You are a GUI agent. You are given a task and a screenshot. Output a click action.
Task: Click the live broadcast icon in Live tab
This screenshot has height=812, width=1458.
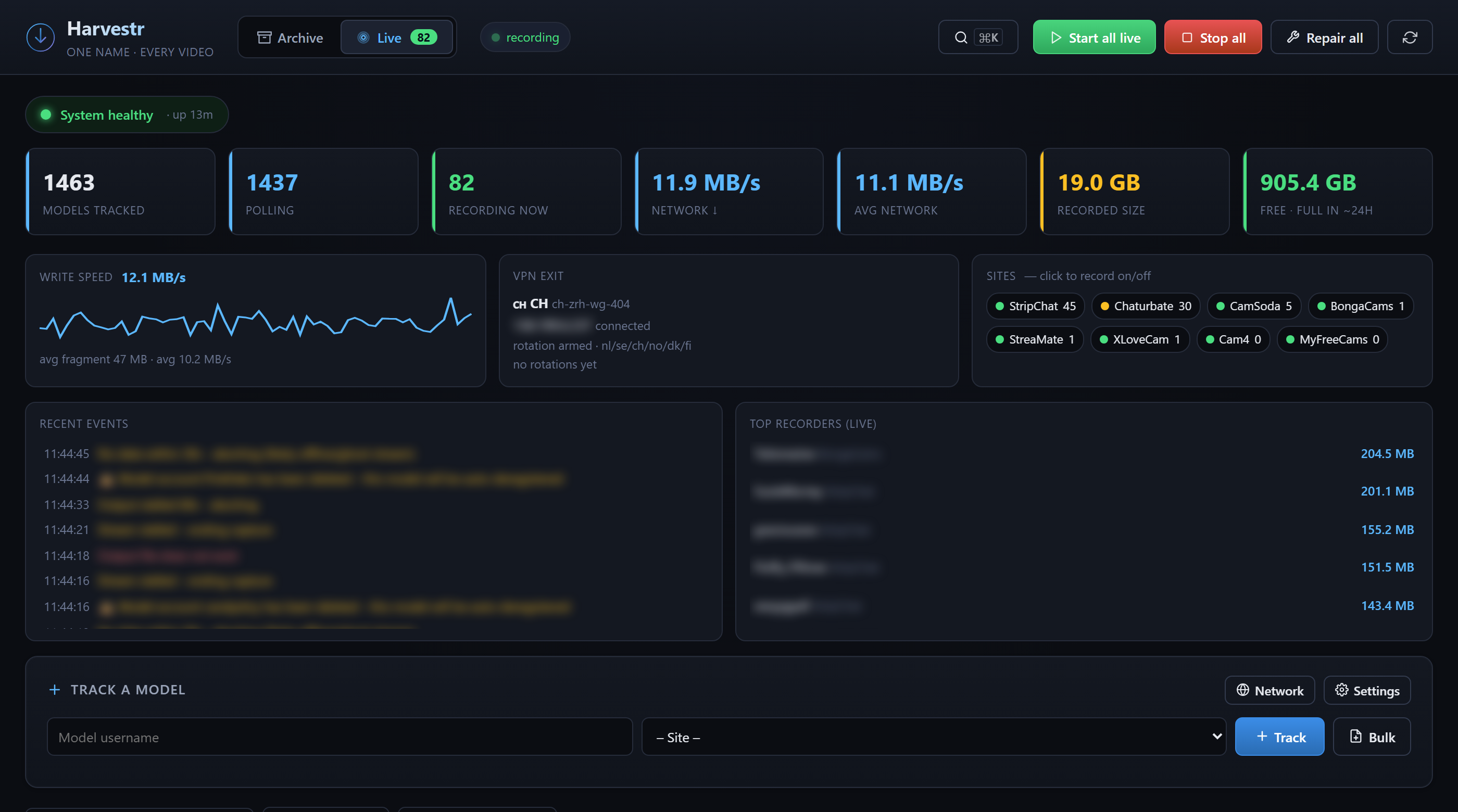pyautogui.click(x=363, y=37)
